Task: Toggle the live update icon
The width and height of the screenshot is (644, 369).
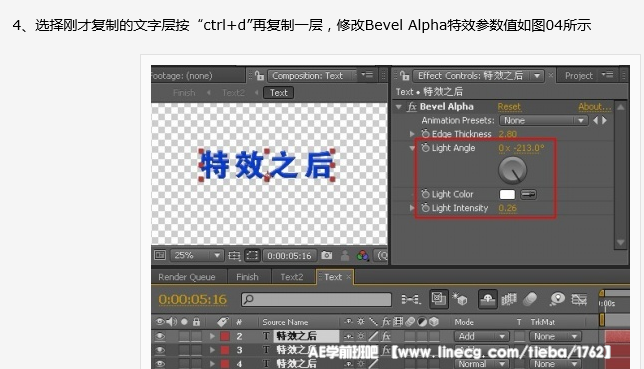Action: pyautogui.click(x=438, y=299)
